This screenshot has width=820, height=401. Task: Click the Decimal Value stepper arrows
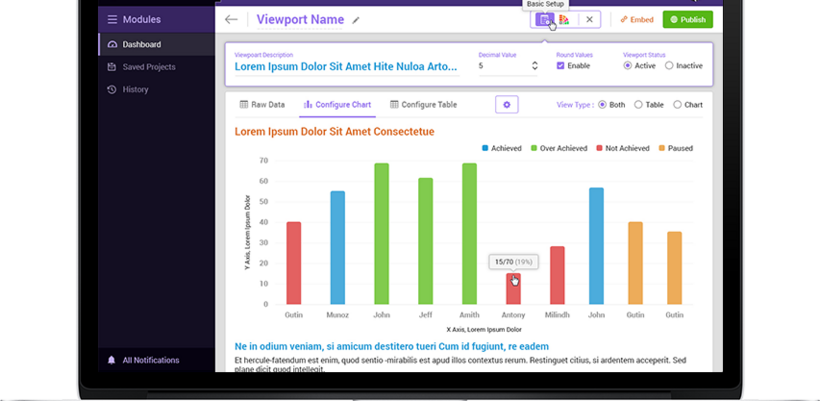pyautogui.click(x=534, y=66)
